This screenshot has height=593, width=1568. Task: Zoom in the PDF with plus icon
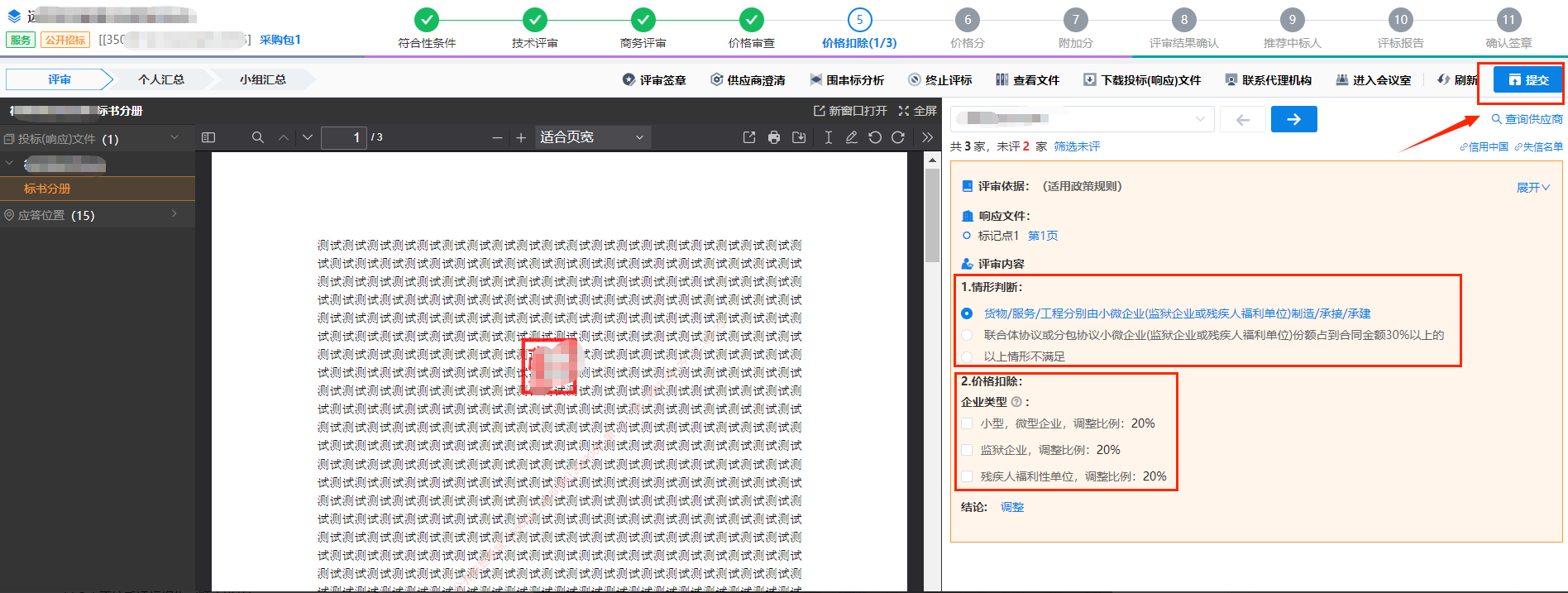(x=521, y=137)
